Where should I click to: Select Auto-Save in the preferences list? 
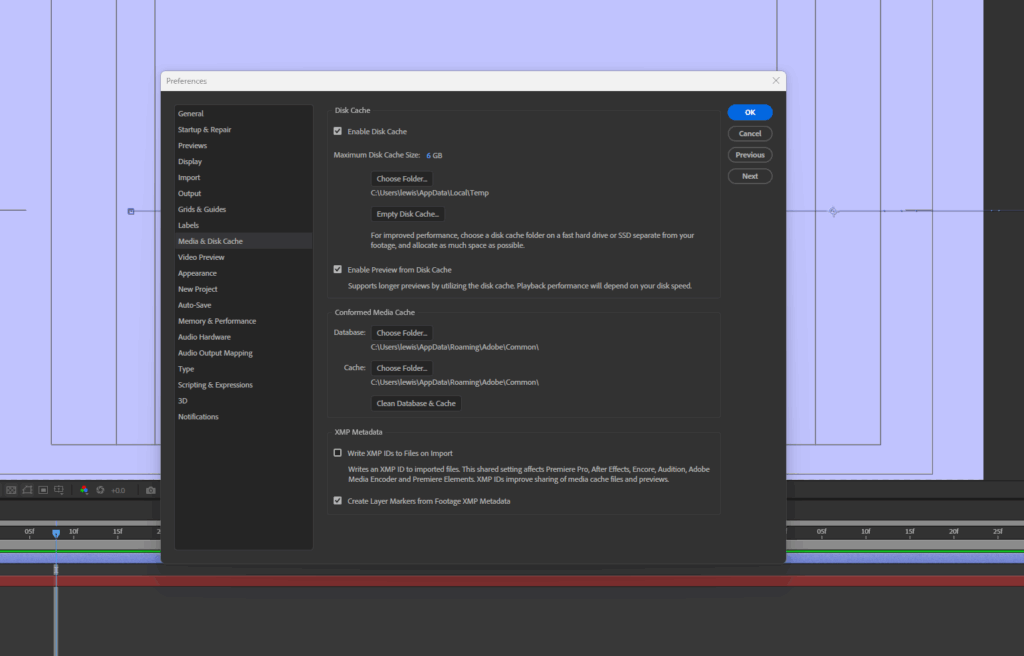194,305
